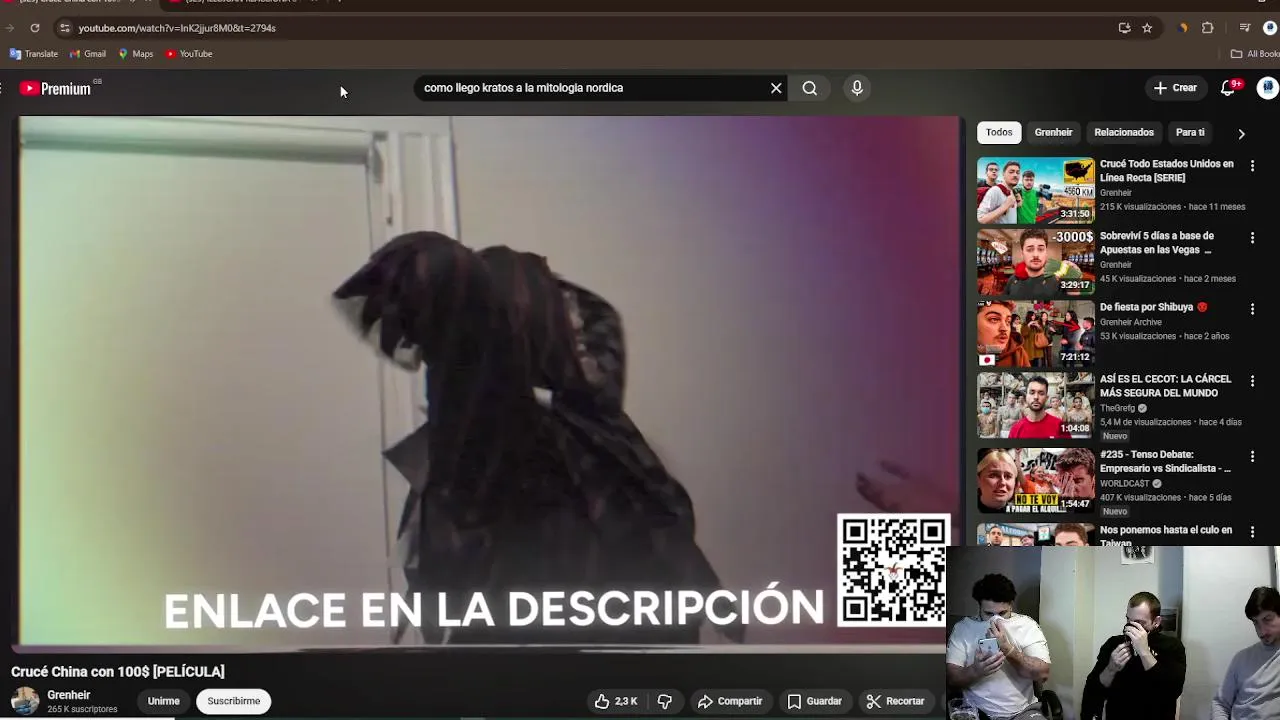1280x720 pixels.
Task: Open the YouTube Premium home logo
Action: (55, 89)
